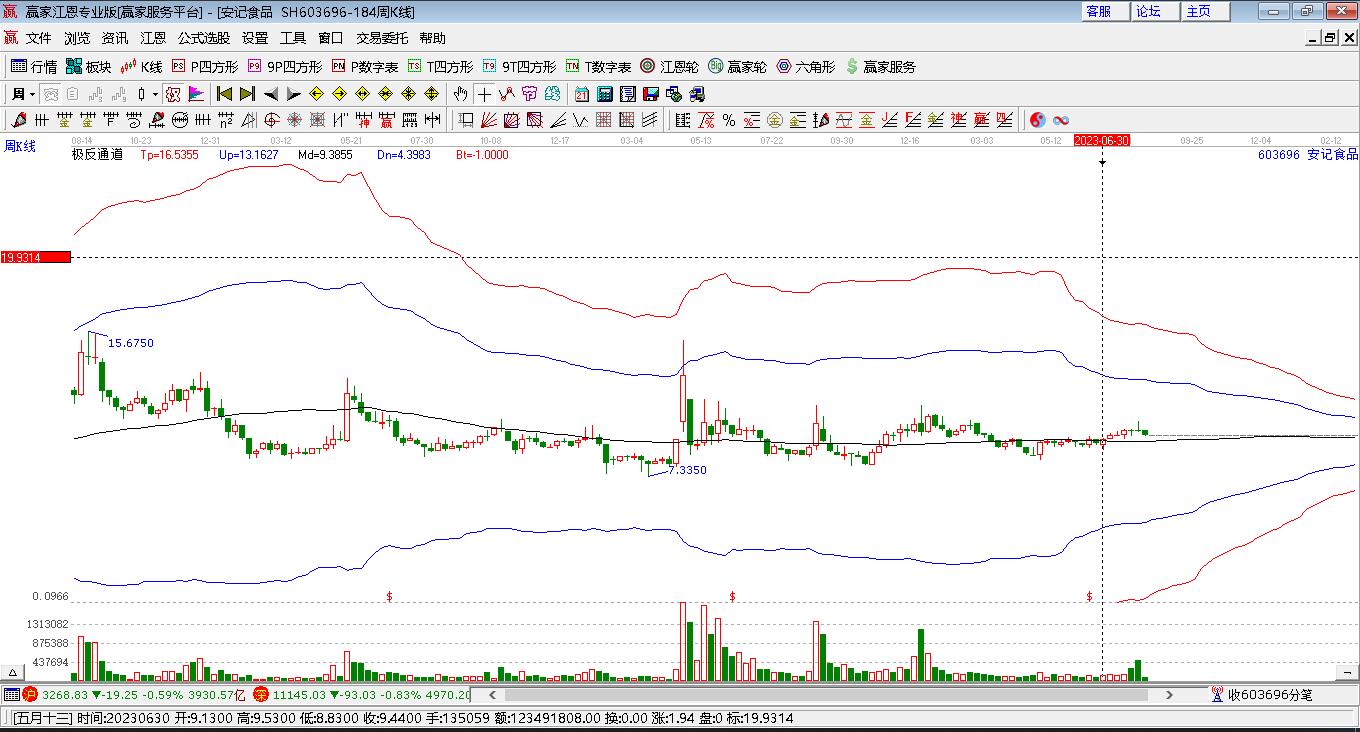Viewport: 1360px width, 732px height.
Task: Click the percent sign tool icon
Action: (x=729, y=120)
